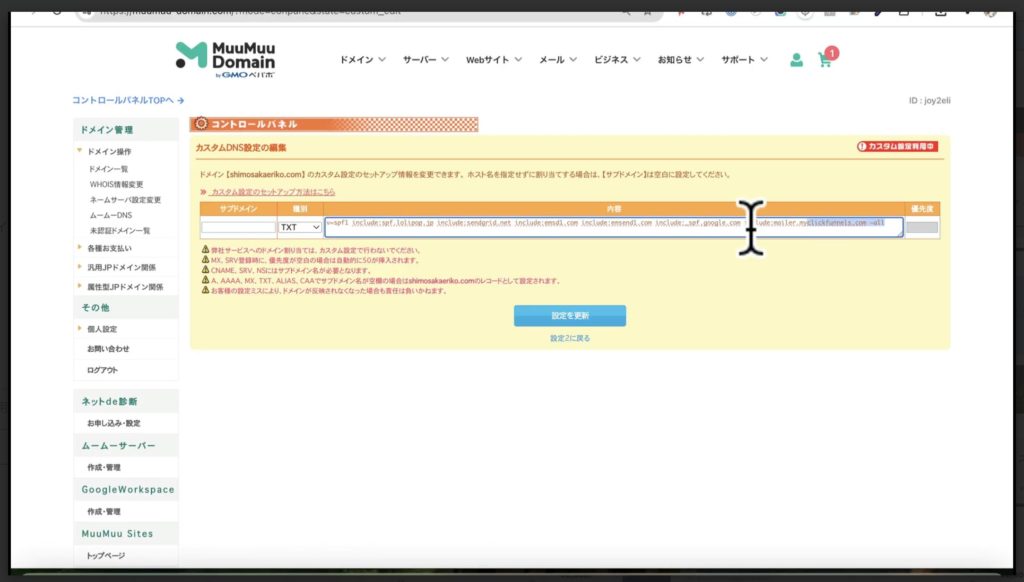1024x582 pixels.
Task: Click the 優先度 priority input field
Action: 922,227
